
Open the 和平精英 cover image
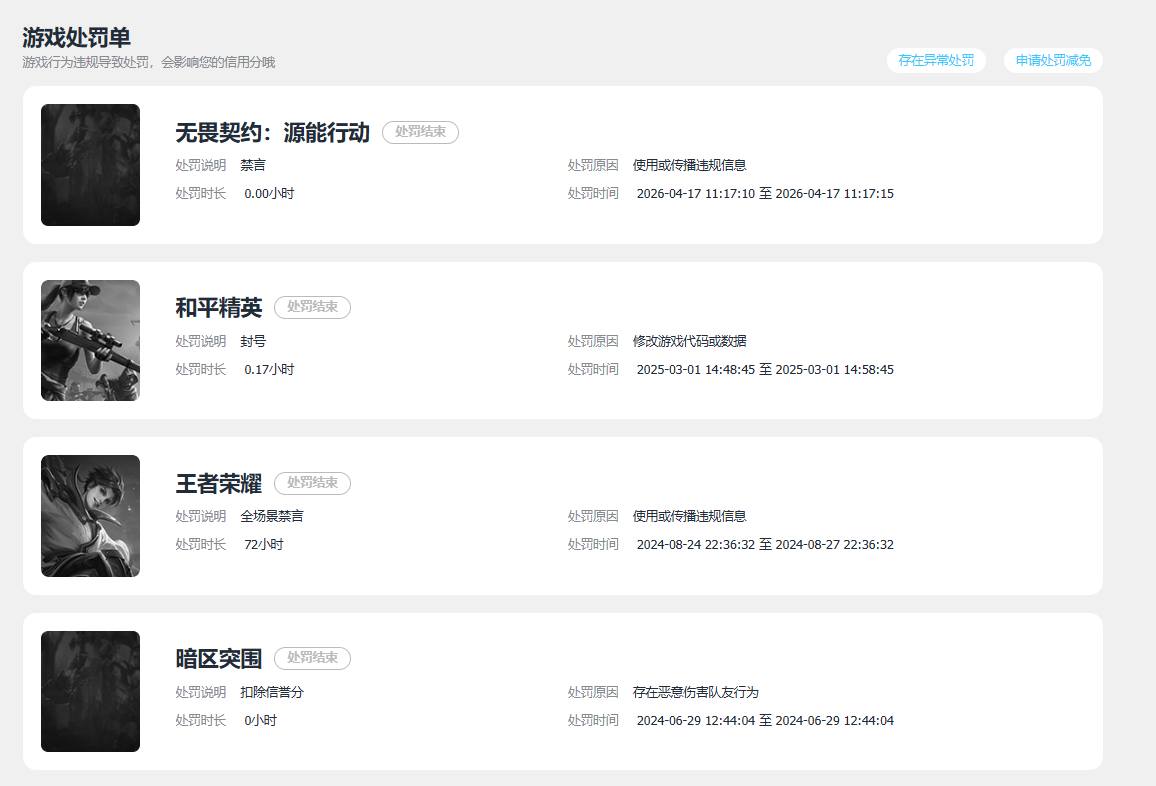[x=90, y=341]
